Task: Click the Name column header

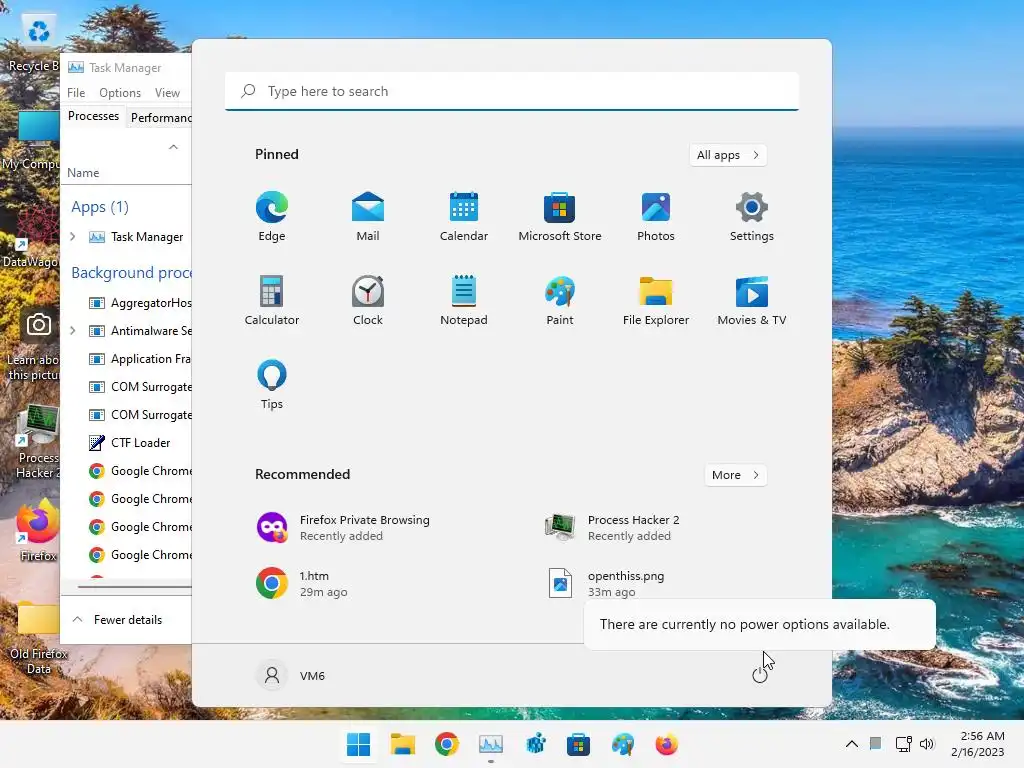Action: [x=84, y=173]
